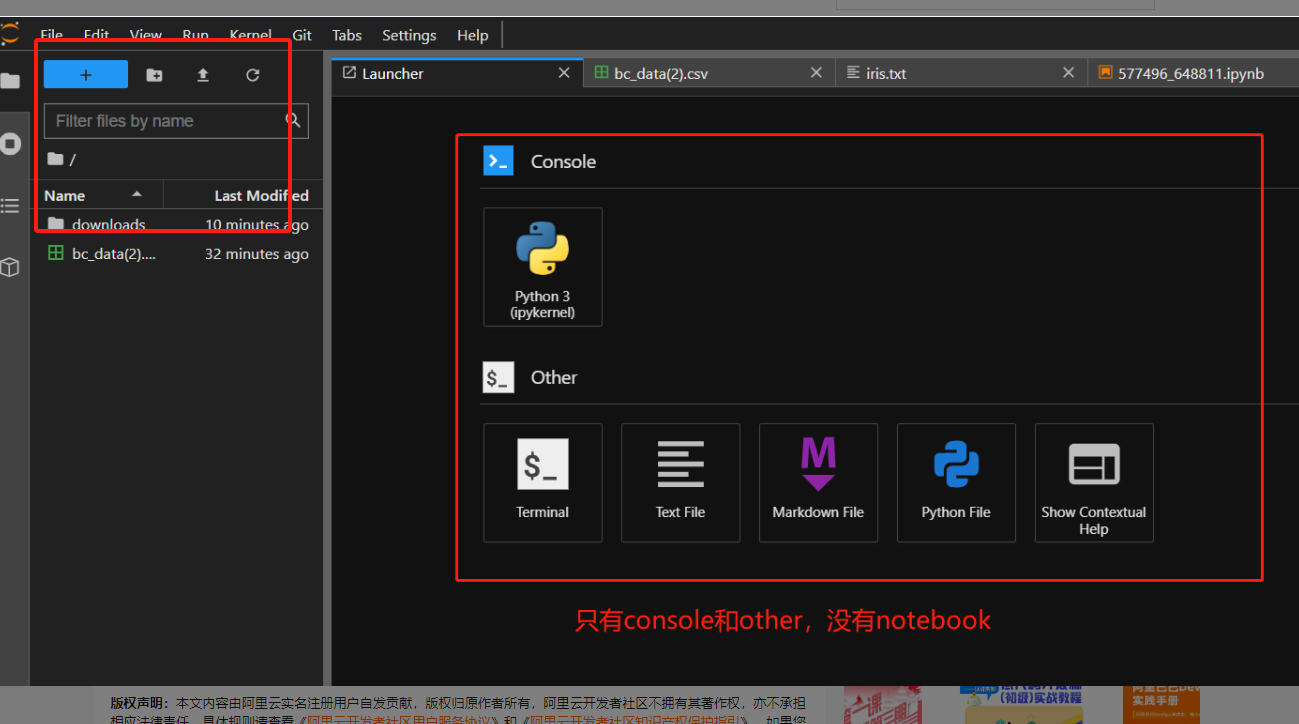Screen dimensions: 1299x724
Task: Open the View menu
Action: [x=145, y=35]
